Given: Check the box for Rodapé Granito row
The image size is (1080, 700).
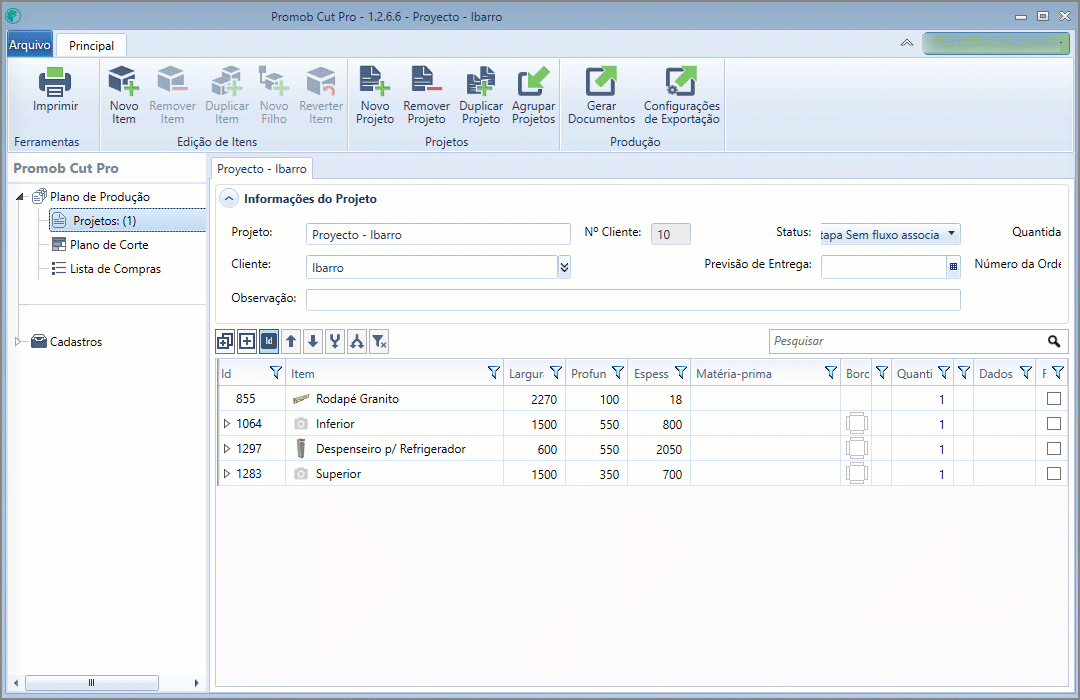Looking at the screenshot, I should click(x=1054, y=398).
